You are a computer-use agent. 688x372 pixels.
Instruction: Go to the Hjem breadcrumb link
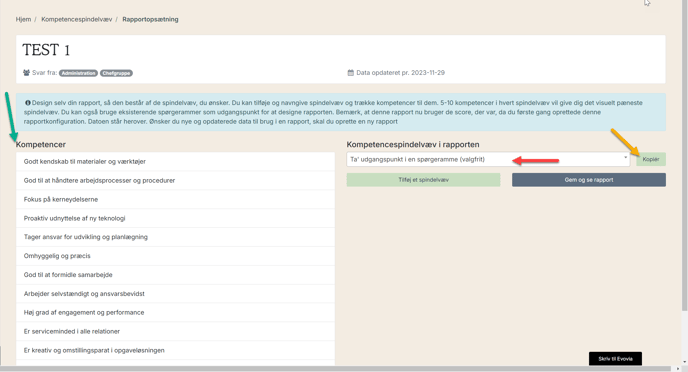coord(23,19)
